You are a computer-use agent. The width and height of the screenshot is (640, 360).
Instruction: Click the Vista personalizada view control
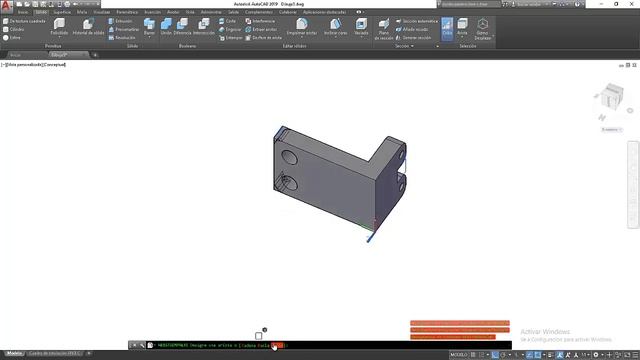24,64
